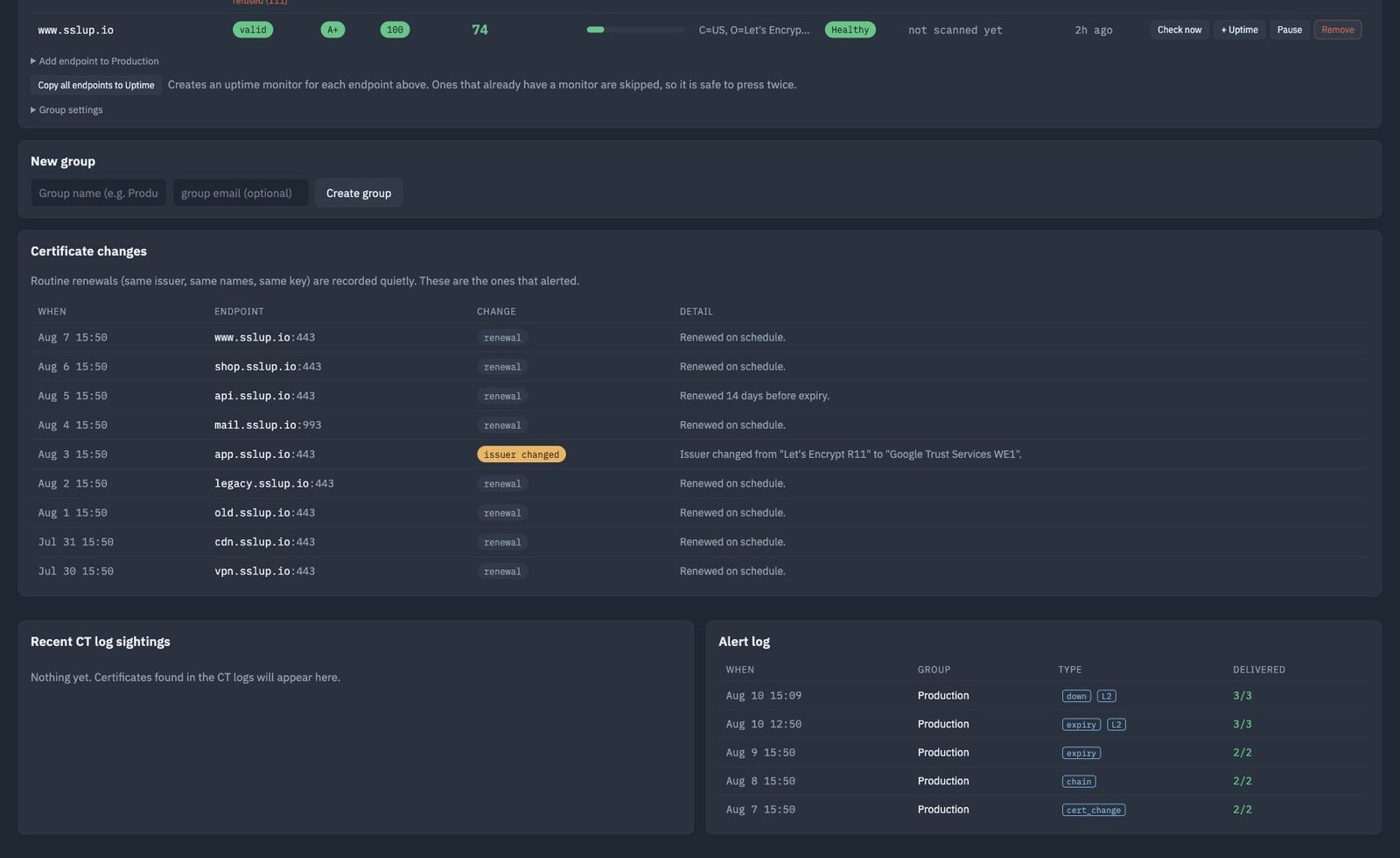This screenshot has height=858, width=1400.
Task: Pause monitoring of www.sslup.io
Action: (1289, 30)
